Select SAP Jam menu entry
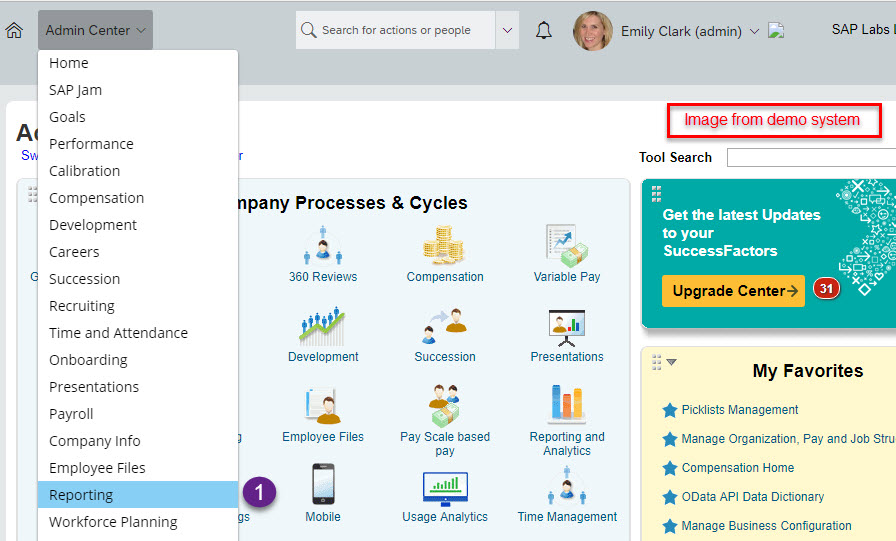The width and height of the screenshot is (896, 541). (x=138, y=90)
